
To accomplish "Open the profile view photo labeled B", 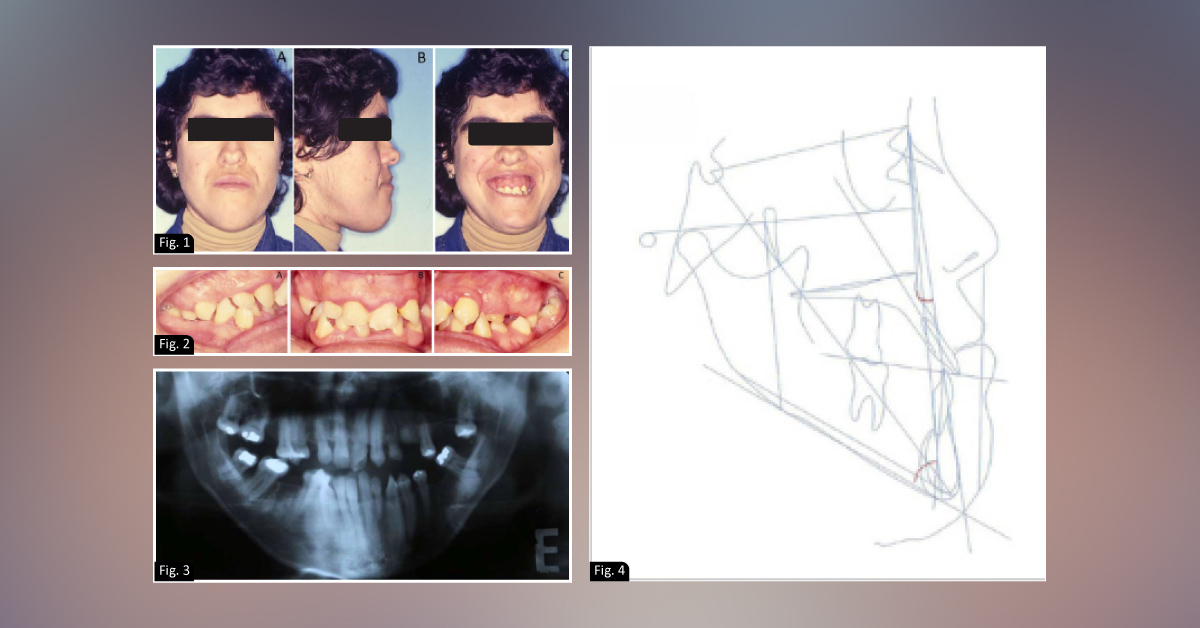I will tap(364, 149).
